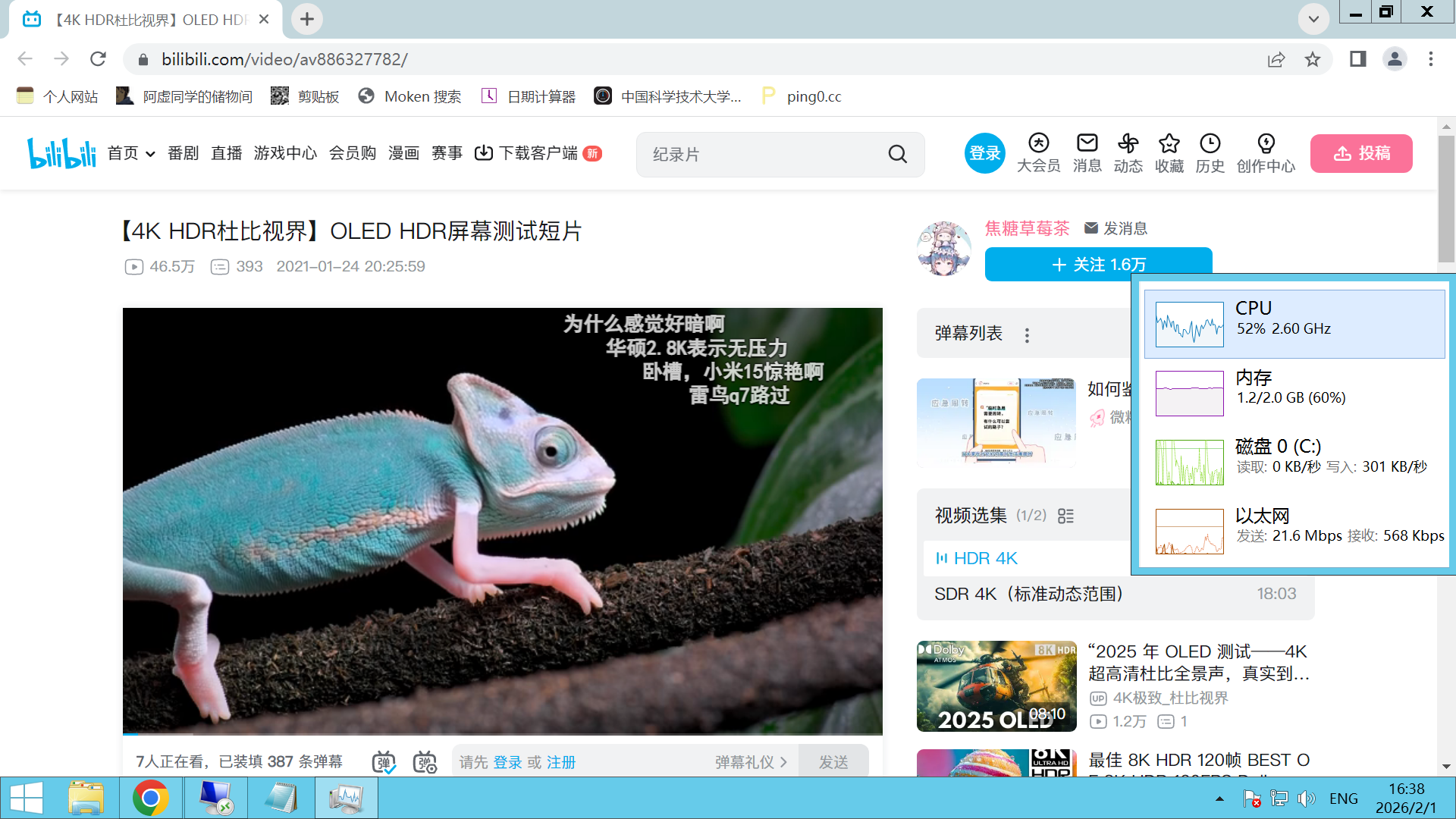Toggle danmaku display off with the 弹 icon
The height and width of the screenshot is (819, 1456).
pyautogui.click(x=384, y=761)
